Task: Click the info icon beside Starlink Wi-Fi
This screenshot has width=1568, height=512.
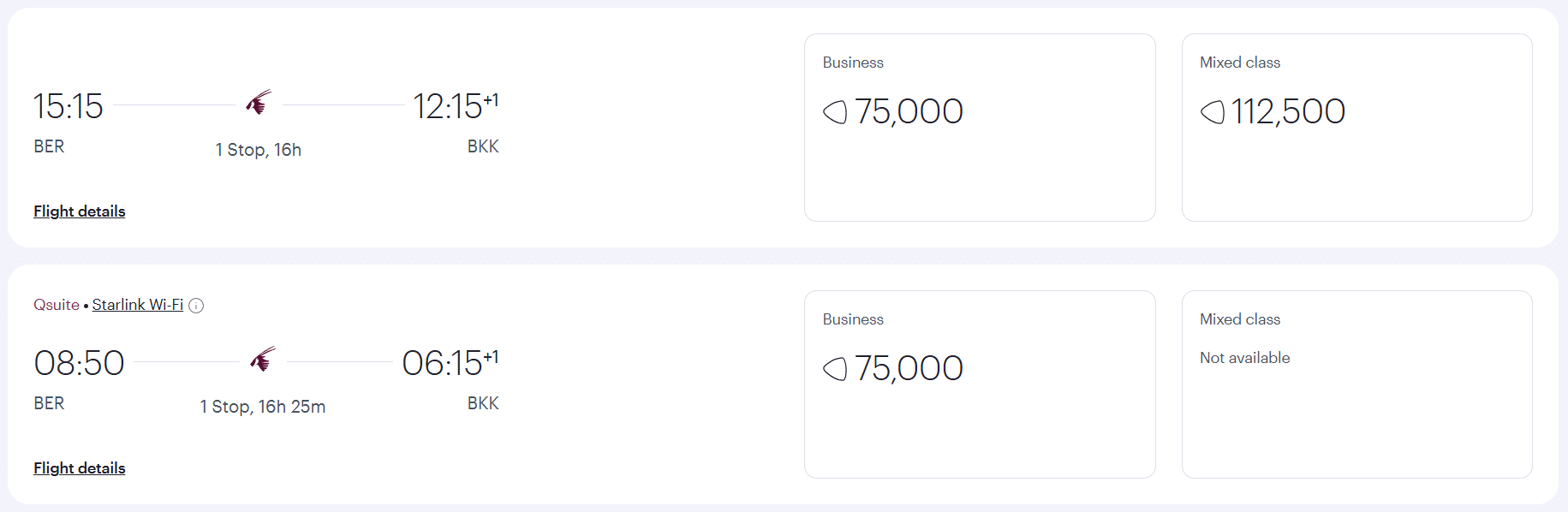Action: point(196,306)
